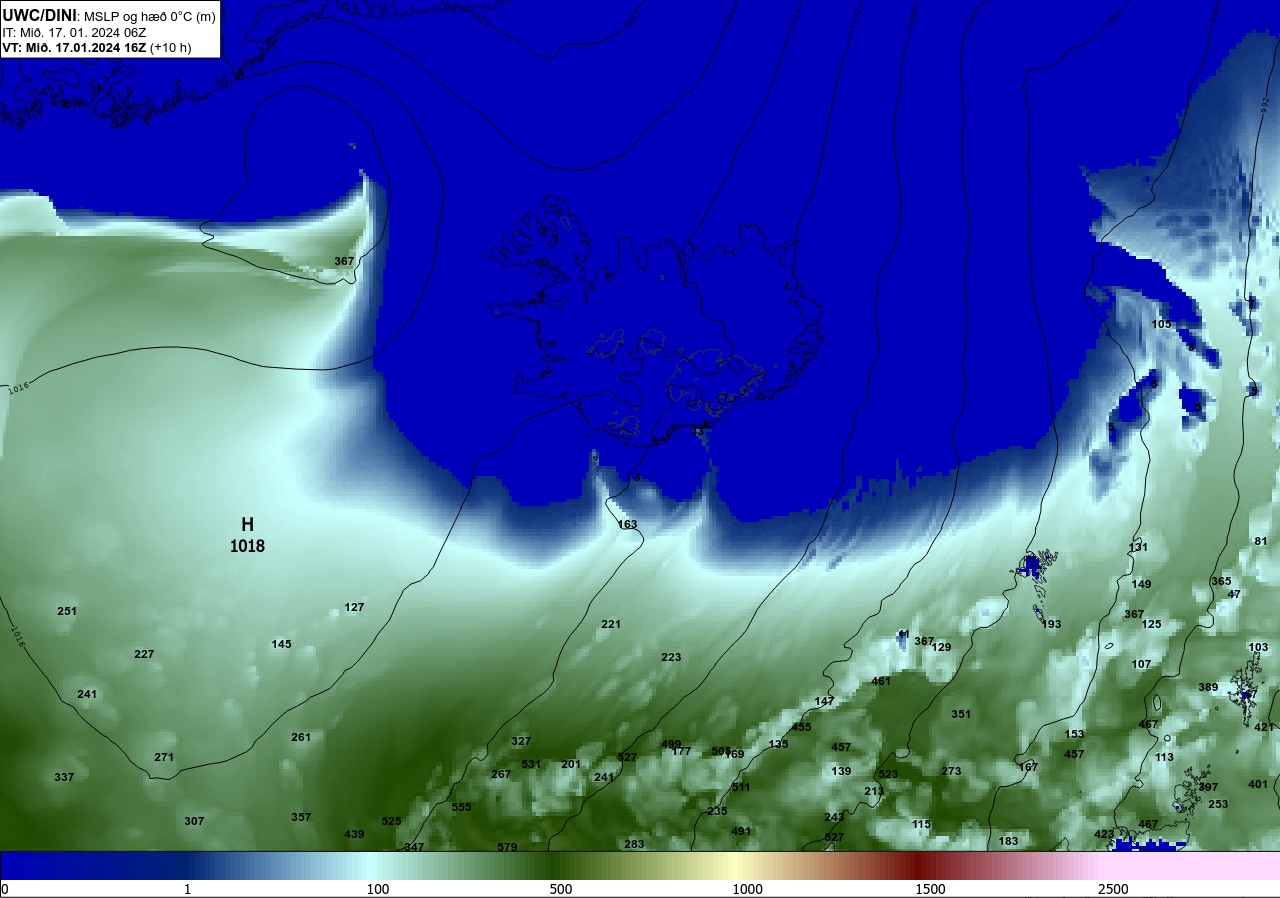Click the 221 height label
This screenshot has height=898, width=1280.
(x=611, y=624)
